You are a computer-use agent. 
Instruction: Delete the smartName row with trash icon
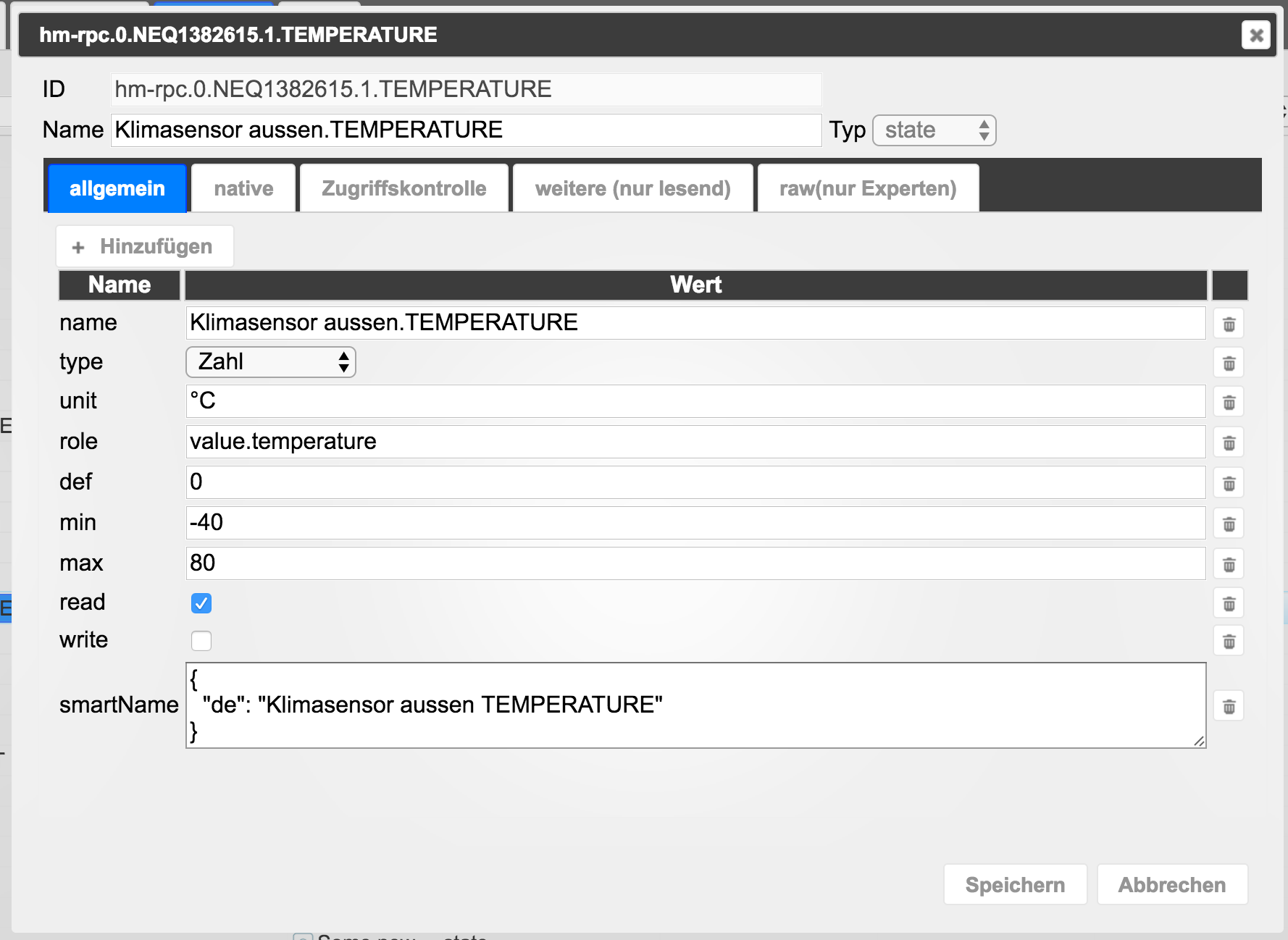pos(1229,706)
